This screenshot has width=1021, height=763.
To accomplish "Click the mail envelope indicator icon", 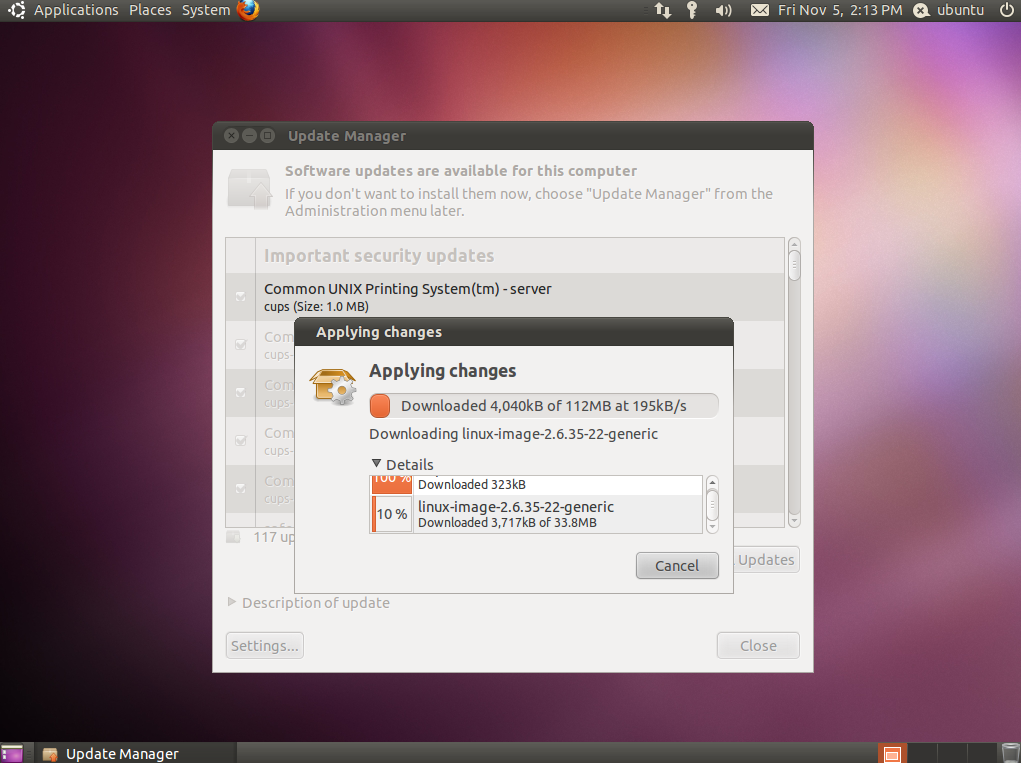I will click(761, 11).
